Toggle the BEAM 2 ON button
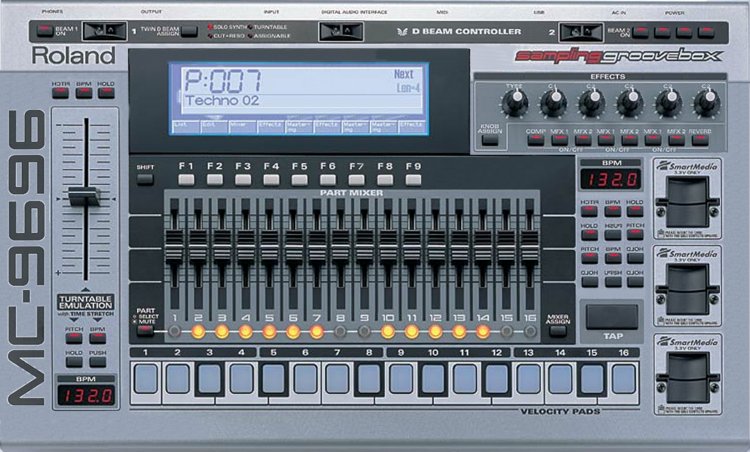Screen dimensions: 750x452 (640, 32)
